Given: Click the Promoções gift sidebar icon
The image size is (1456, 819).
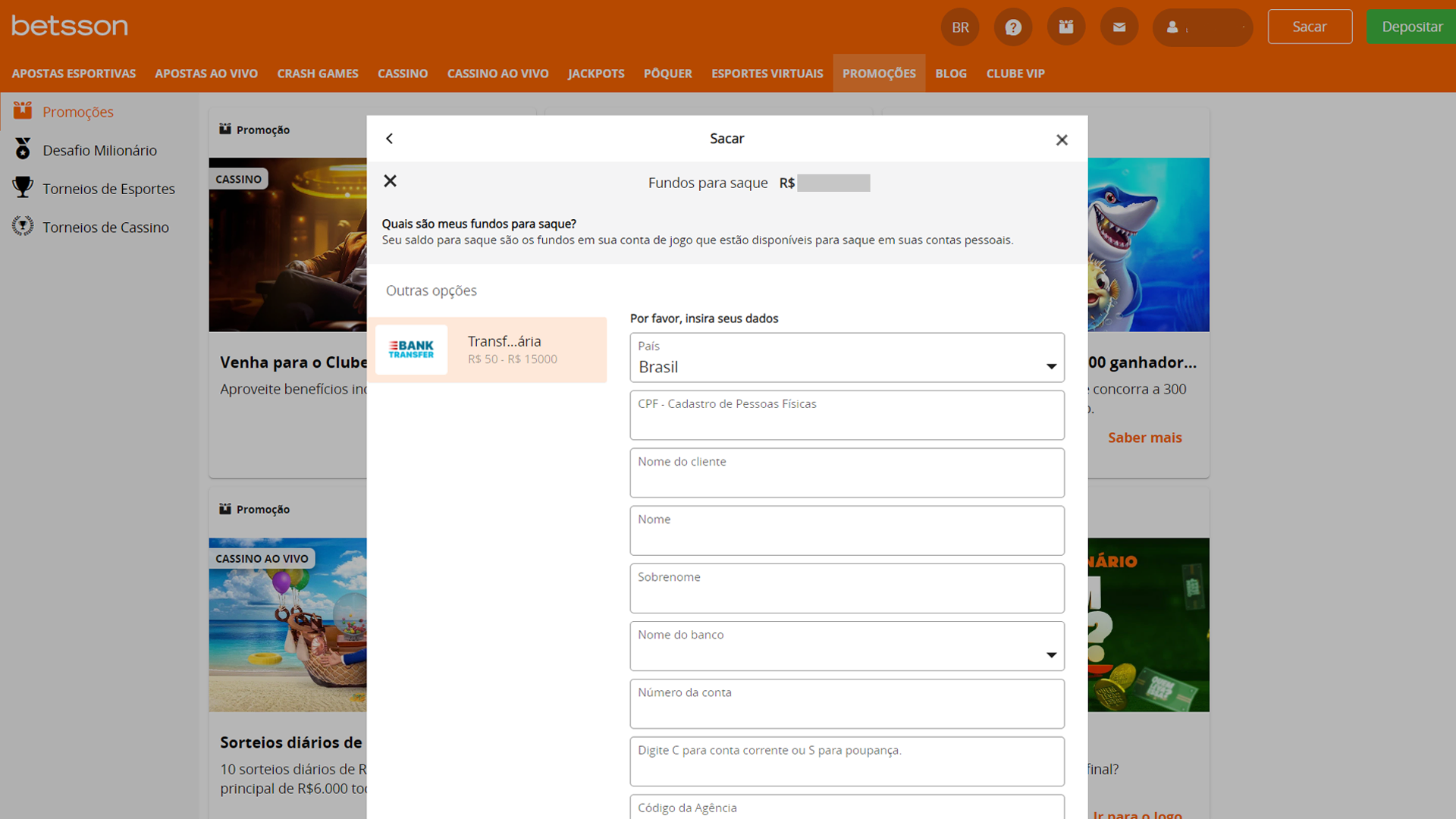Looking at the screenshot, I should coord(23,111).
